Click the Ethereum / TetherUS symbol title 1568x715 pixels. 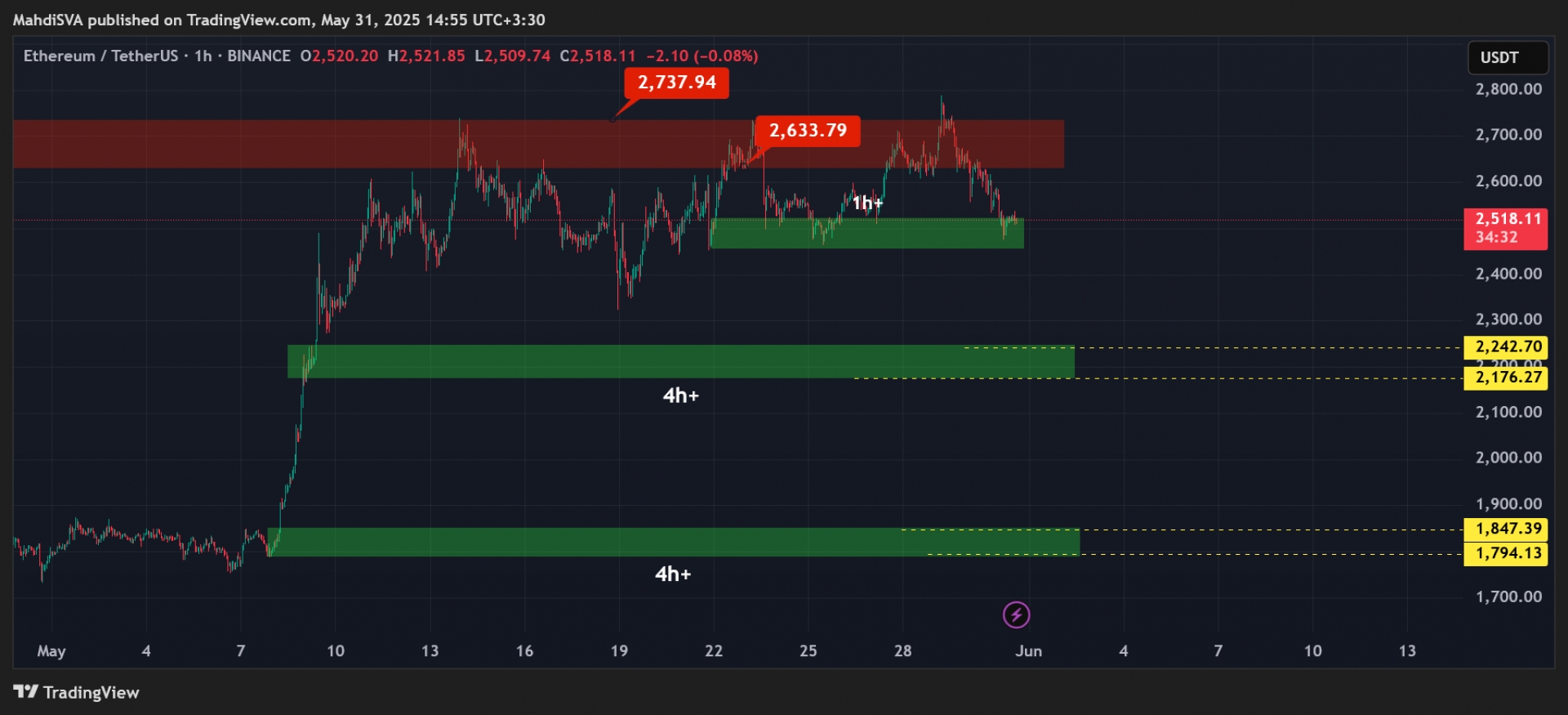100,56
